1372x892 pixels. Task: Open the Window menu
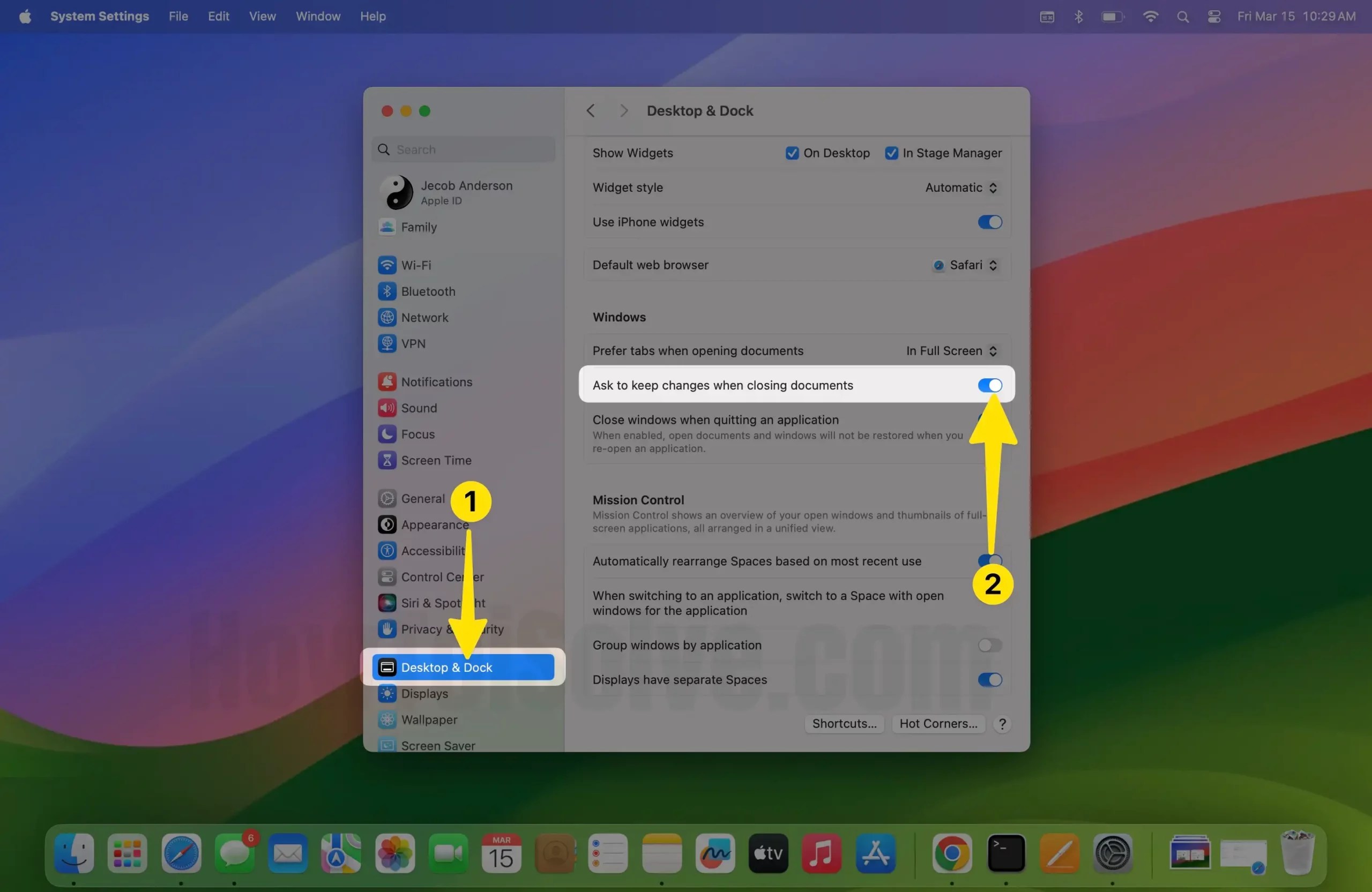[318, 16]
